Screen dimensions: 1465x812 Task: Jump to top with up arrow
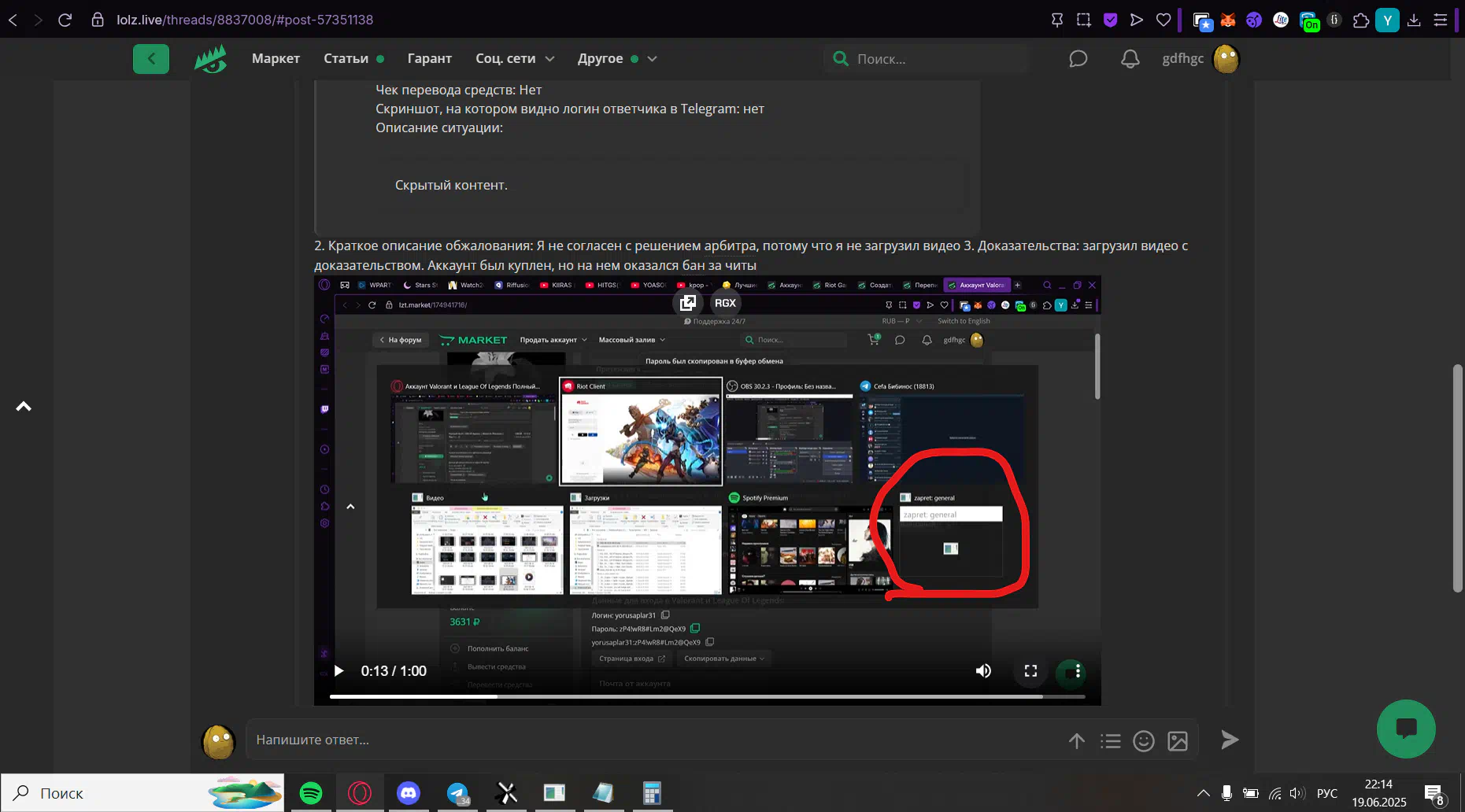point(24,407)
